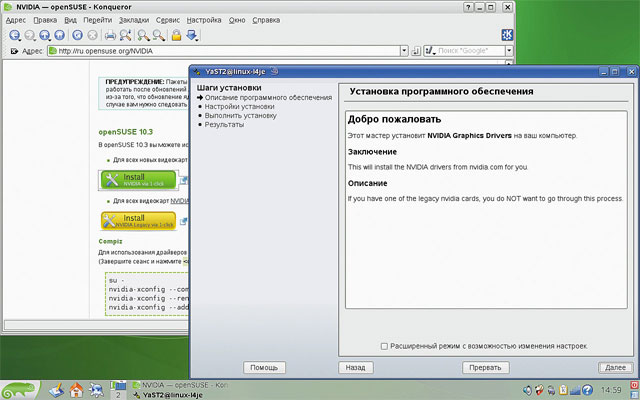This screenshot has height=400, width=640.
Task: Click Назад button in YaST
Action: coord(356,367)
